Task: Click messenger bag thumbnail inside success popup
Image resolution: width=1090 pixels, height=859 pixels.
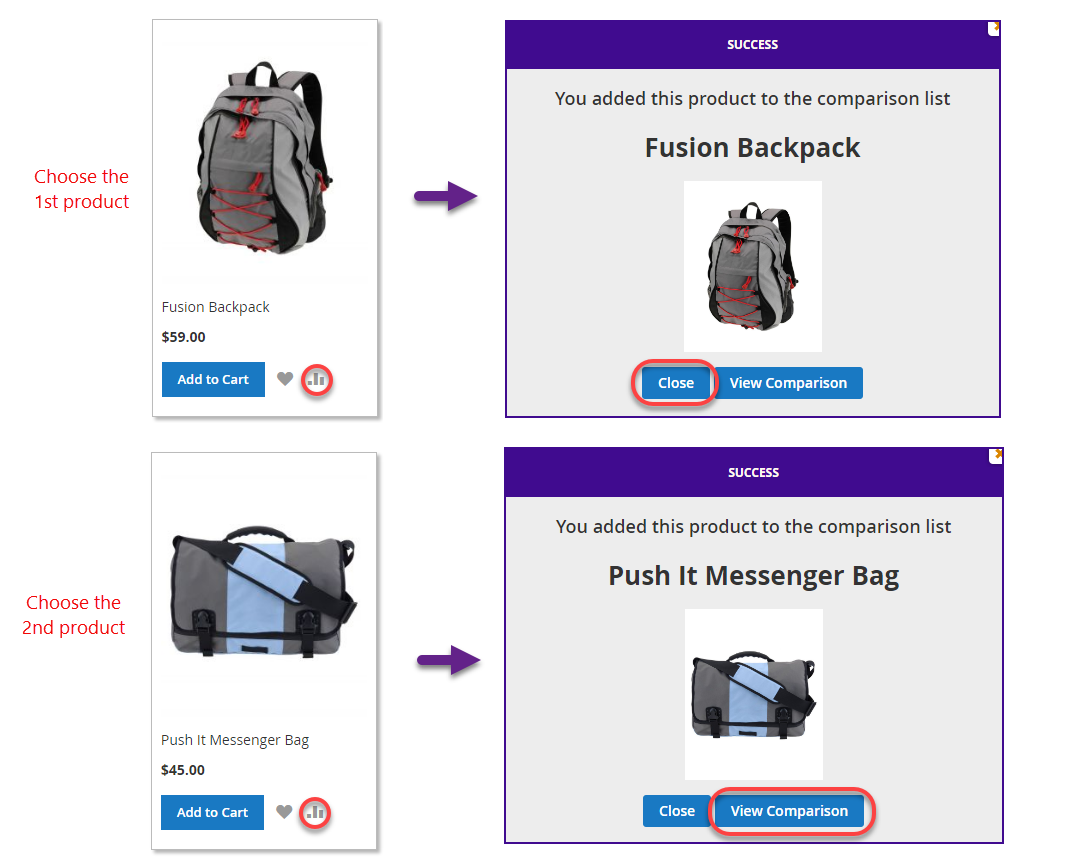Action: [x=754, y=694]
